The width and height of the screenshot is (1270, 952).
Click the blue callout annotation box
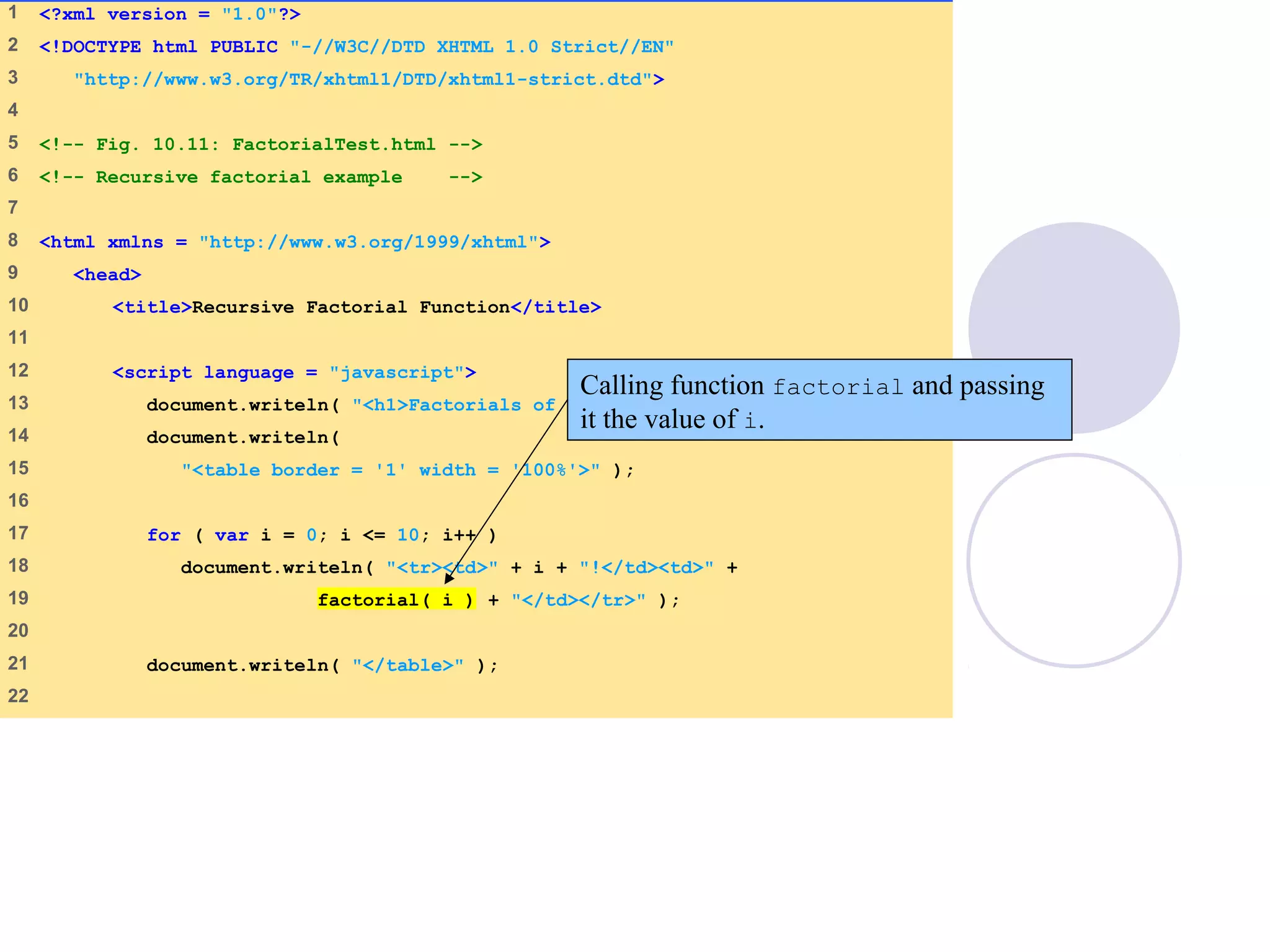click(x=819, y=400)
